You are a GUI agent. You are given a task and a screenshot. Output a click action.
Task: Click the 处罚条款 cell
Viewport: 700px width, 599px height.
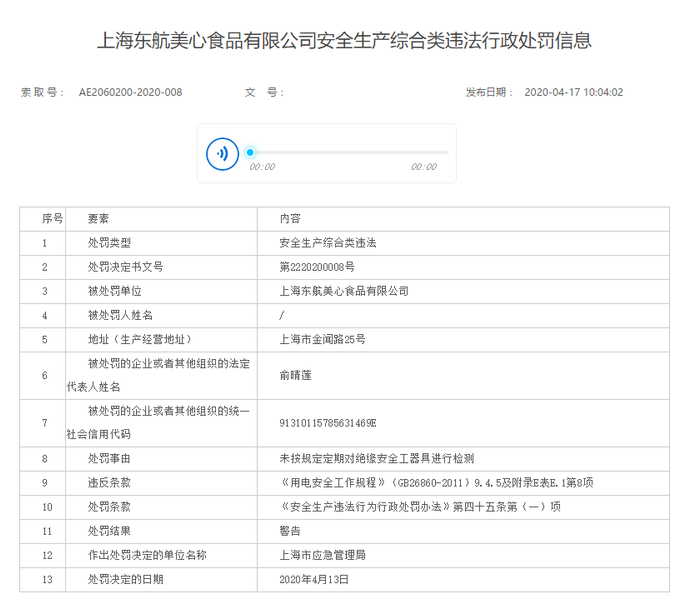pos(161,507)
